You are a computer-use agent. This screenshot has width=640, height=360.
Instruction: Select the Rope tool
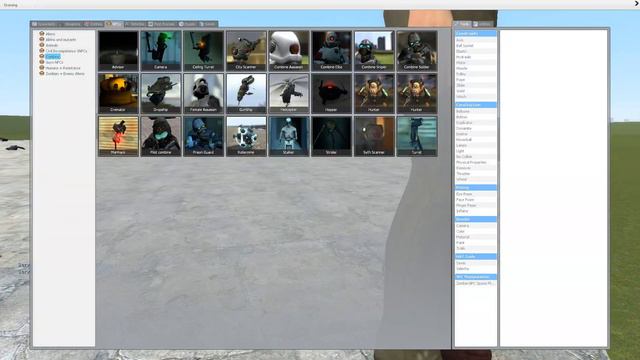(476, 80)
